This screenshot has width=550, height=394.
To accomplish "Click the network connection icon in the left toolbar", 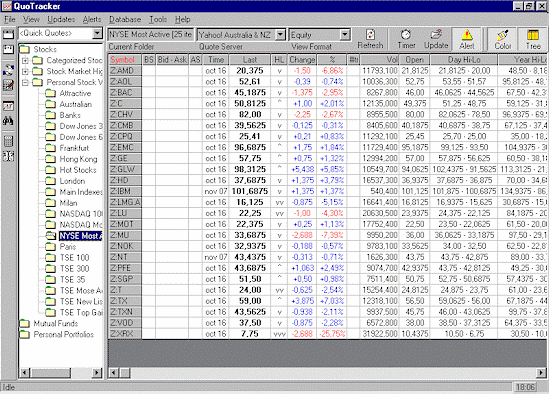I will click(8, 70).
